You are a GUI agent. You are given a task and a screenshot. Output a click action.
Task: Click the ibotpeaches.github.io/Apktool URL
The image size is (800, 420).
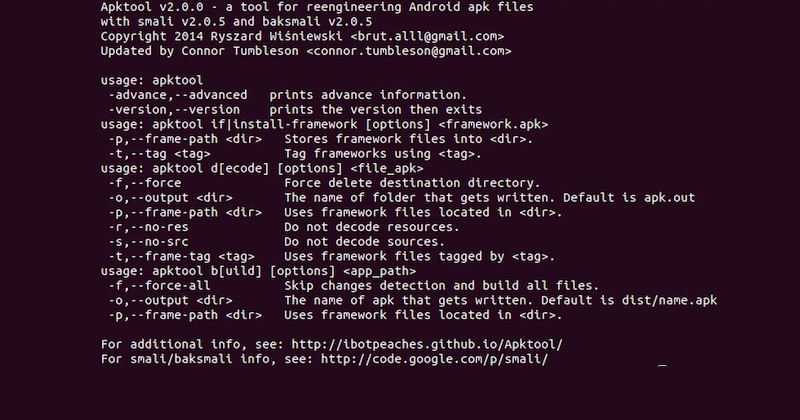click(427, 344)
